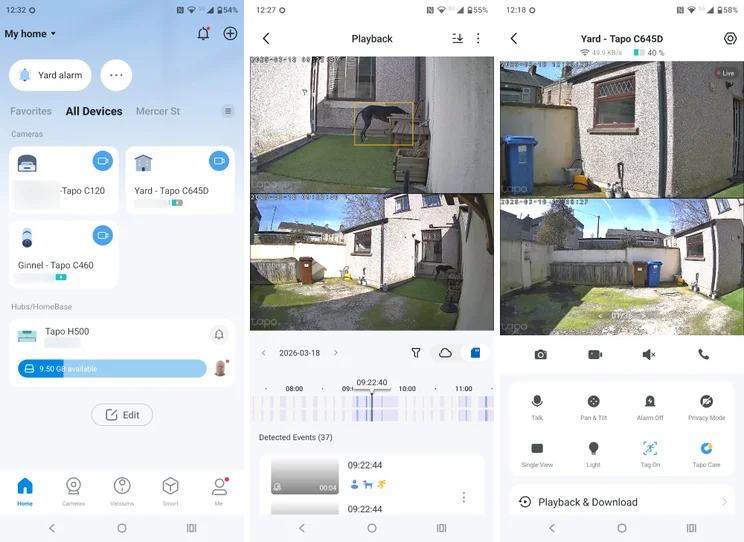Go to Cameras in bottom navigation

coord(73,491)
